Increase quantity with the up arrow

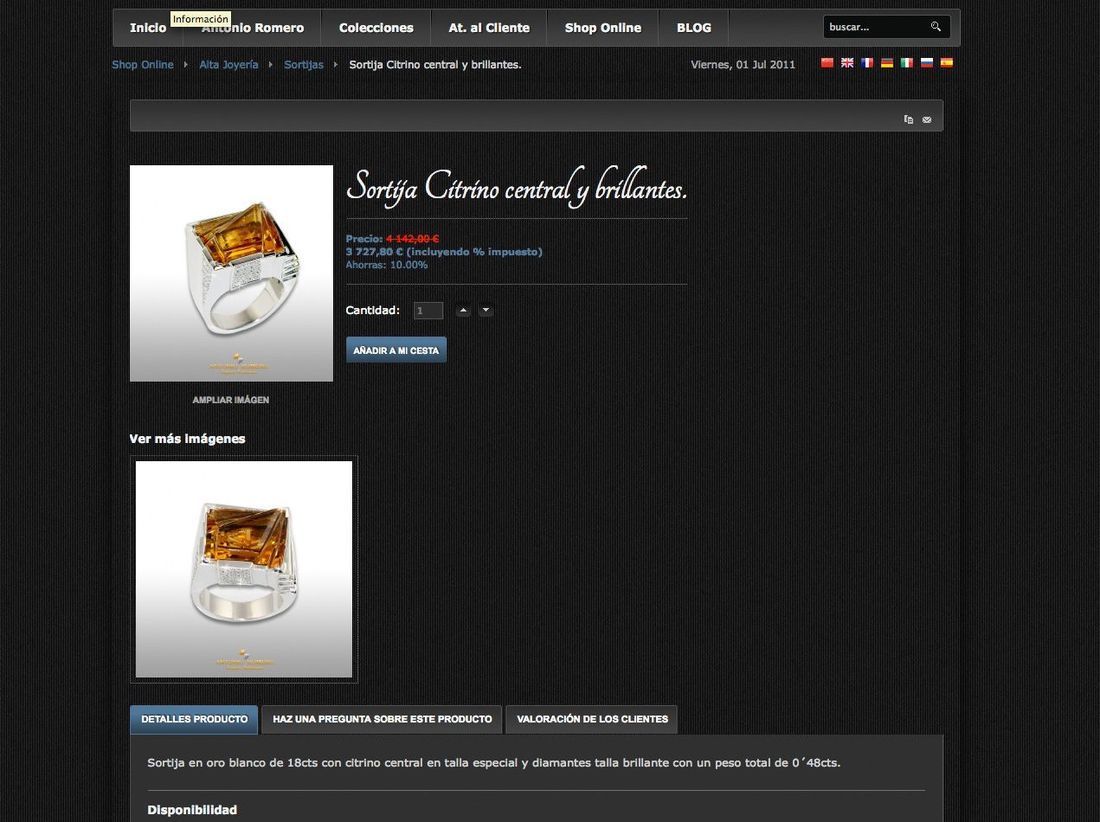coord(463,310)
